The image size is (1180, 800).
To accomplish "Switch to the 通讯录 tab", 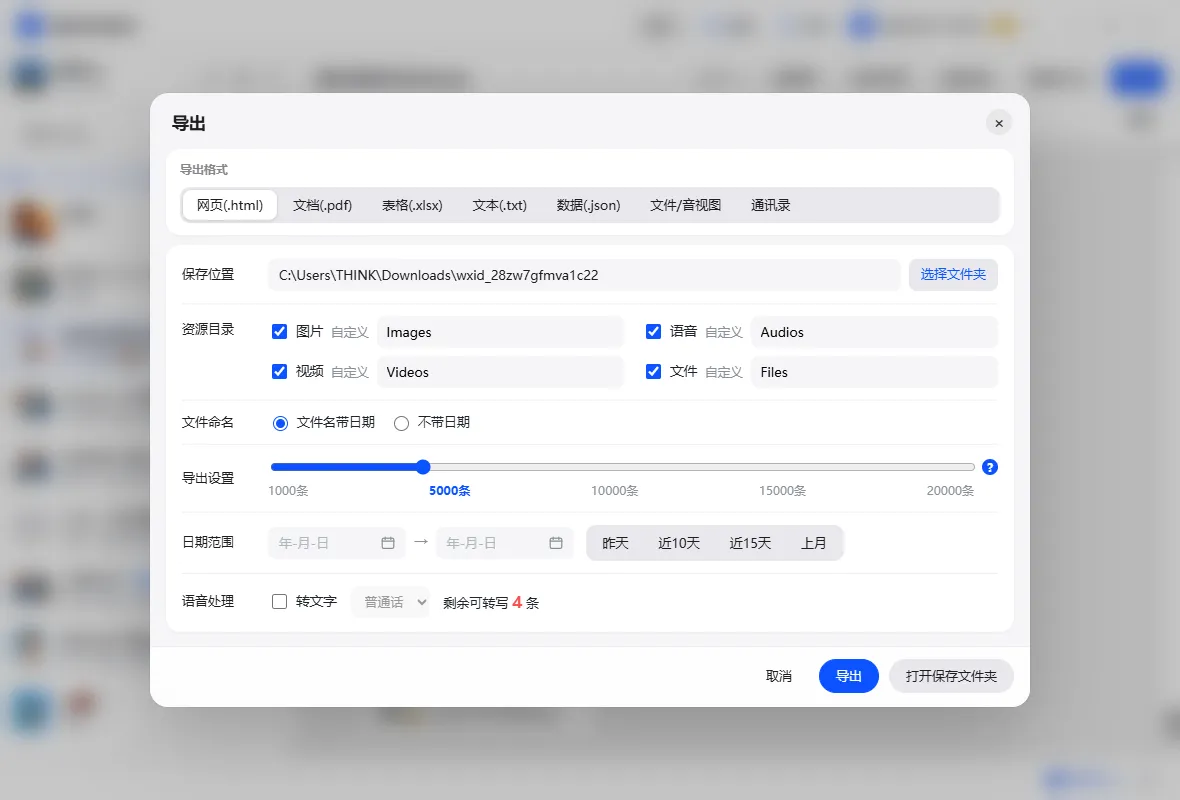I will click(771, 205).
